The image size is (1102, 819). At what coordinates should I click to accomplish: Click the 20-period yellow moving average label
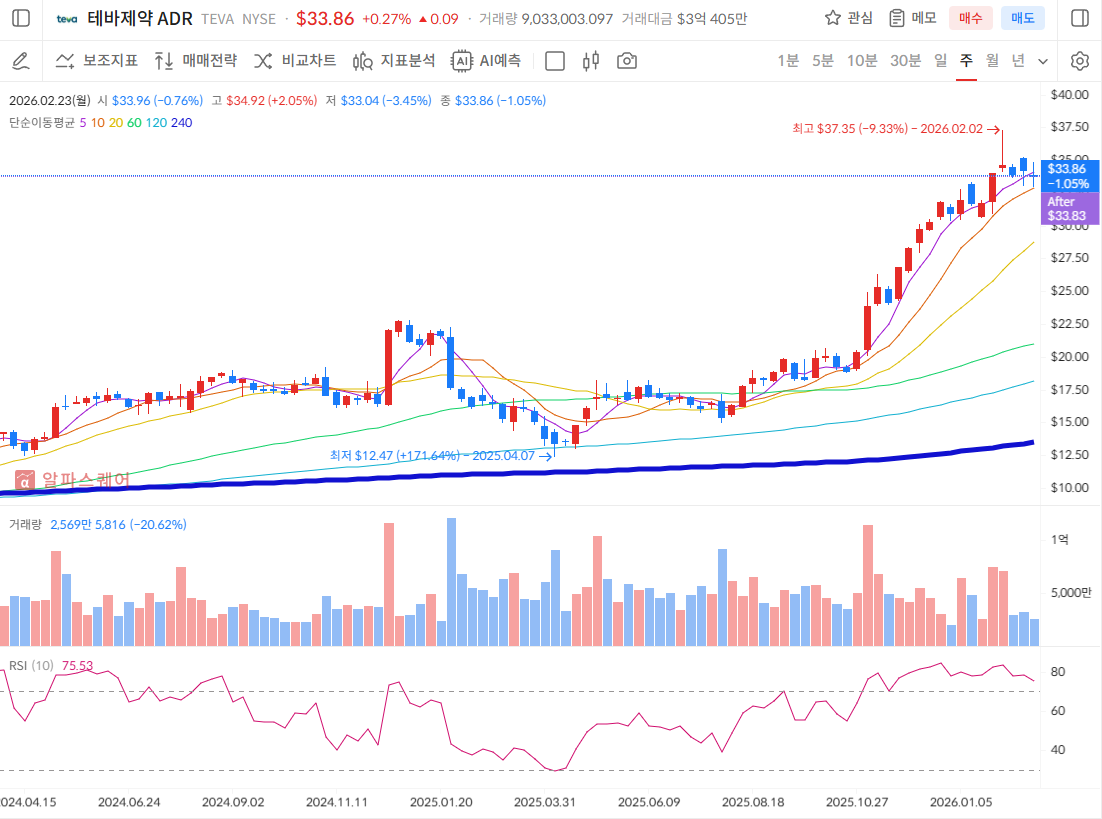116,122
